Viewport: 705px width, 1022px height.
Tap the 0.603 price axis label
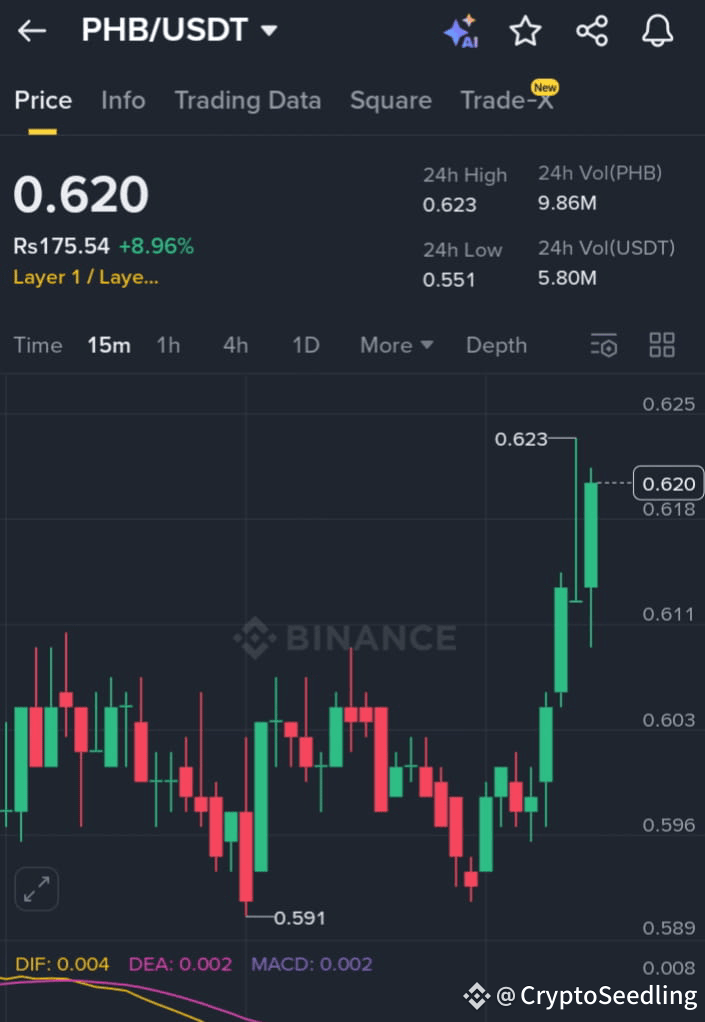(669, 720)
